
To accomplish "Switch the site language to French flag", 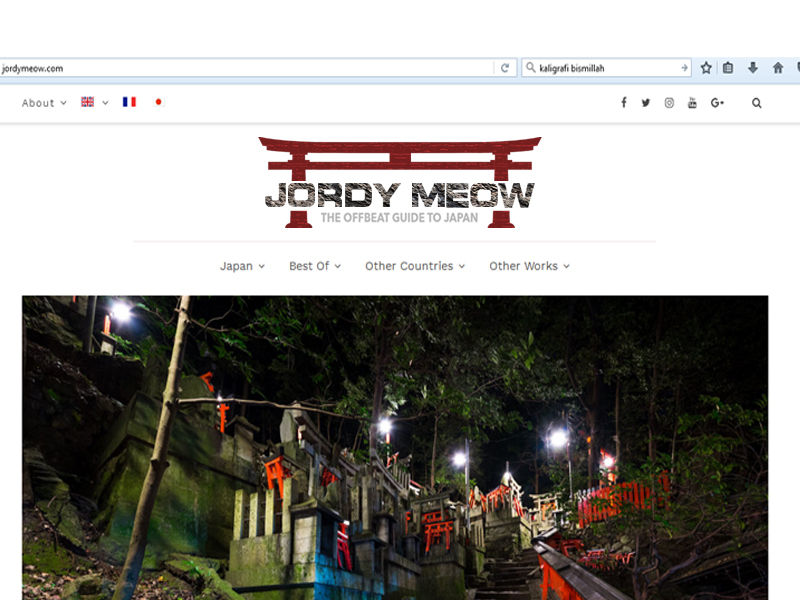I will tap(129, 102).
